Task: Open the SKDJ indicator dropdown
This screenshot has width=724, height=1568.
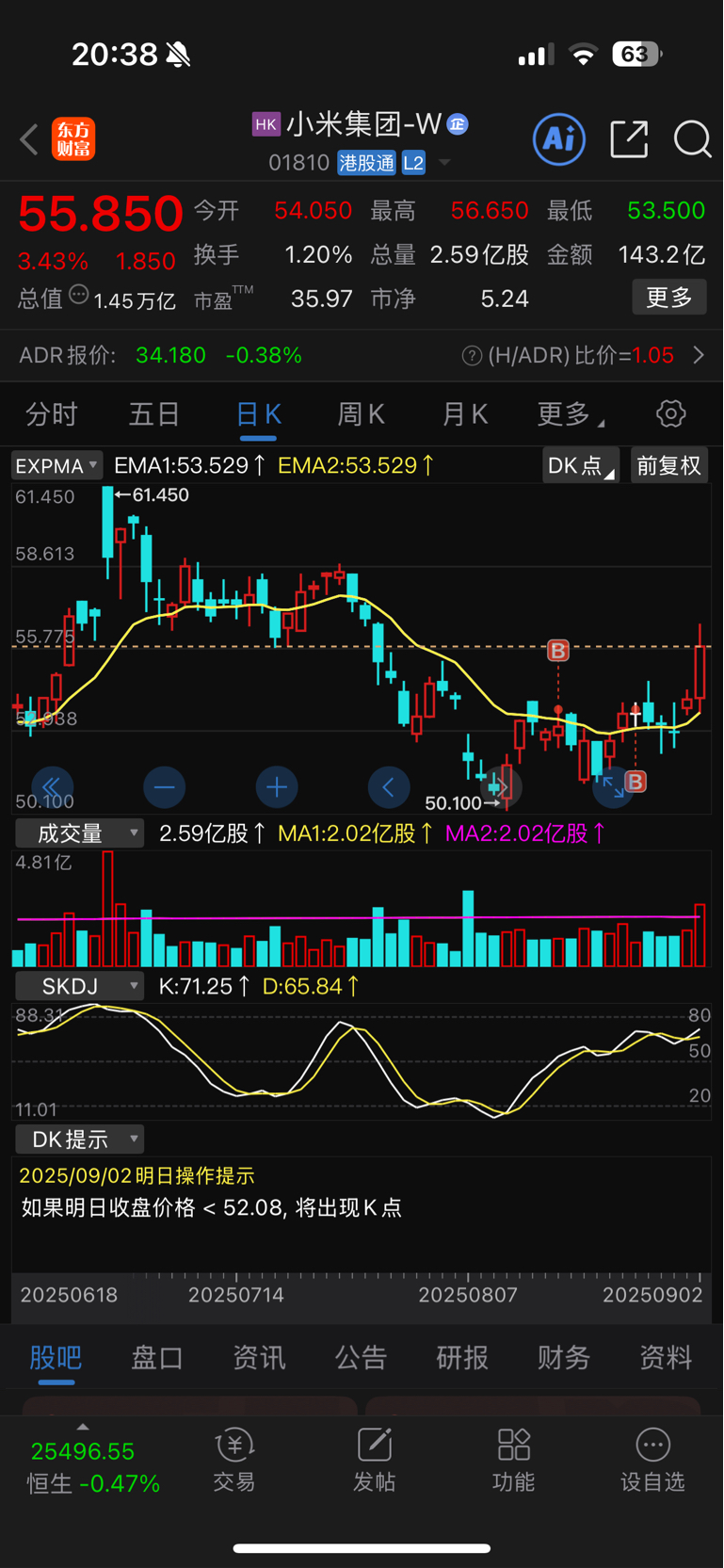Action: point(79,986)
